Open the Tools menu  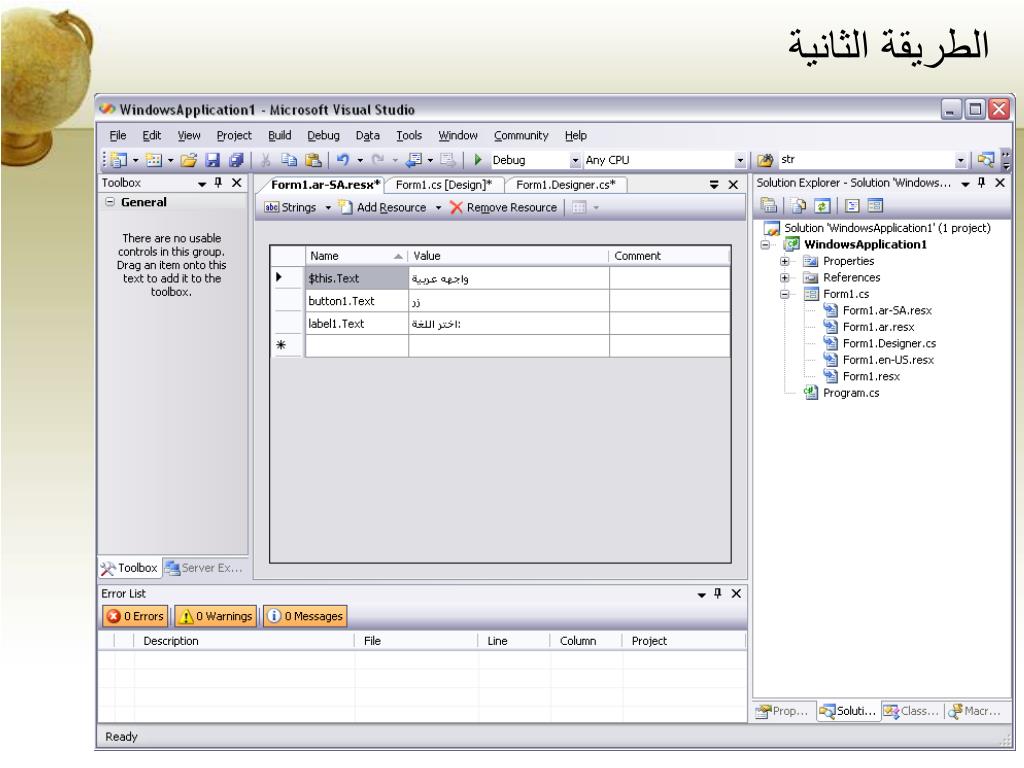tap(409, 135)
